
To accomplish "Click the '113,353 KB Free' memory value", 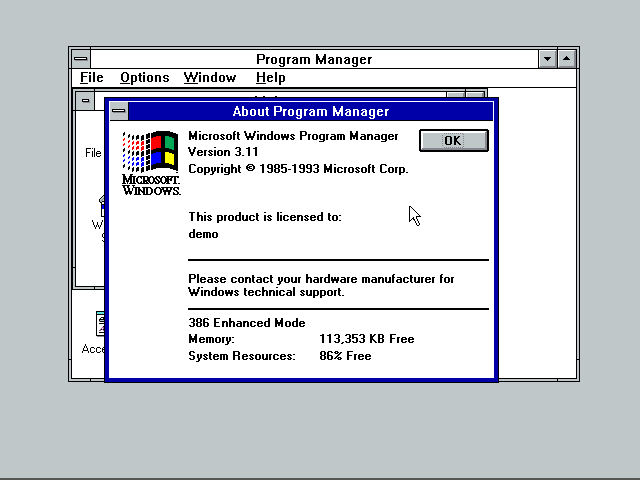I will 367,339.
